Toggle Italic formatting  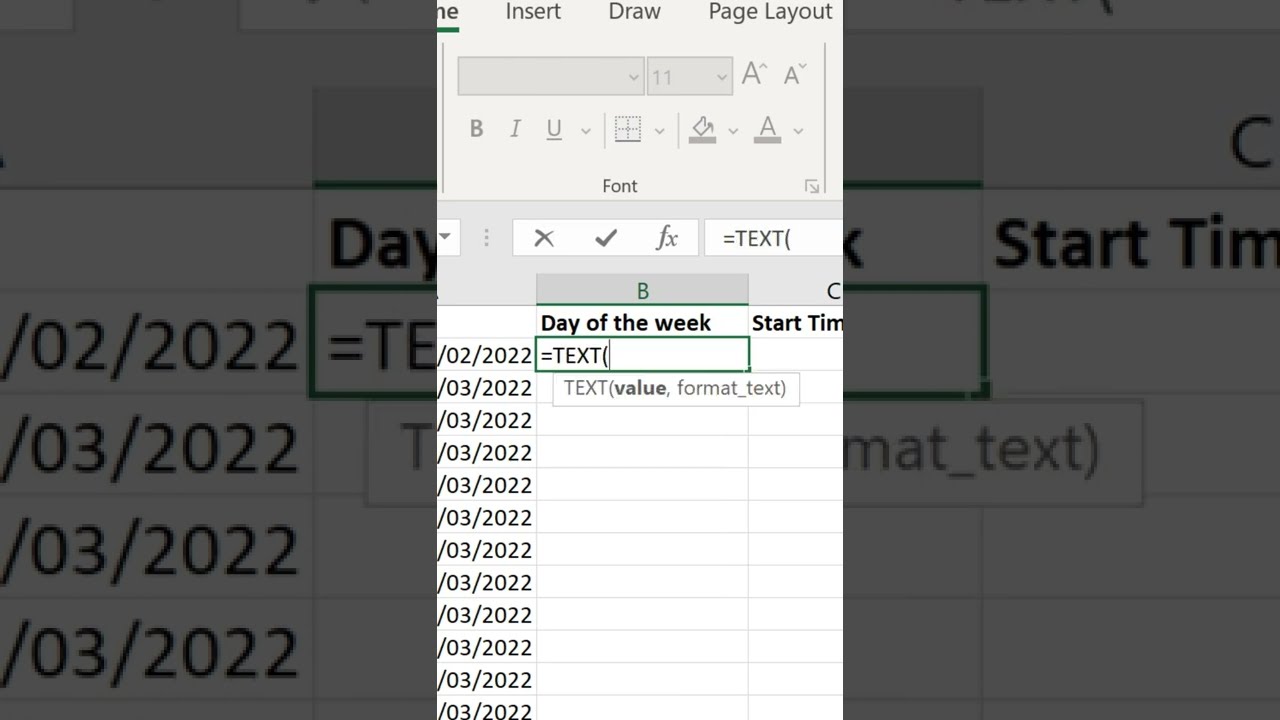pyautogui.click(x=515, y=129)
